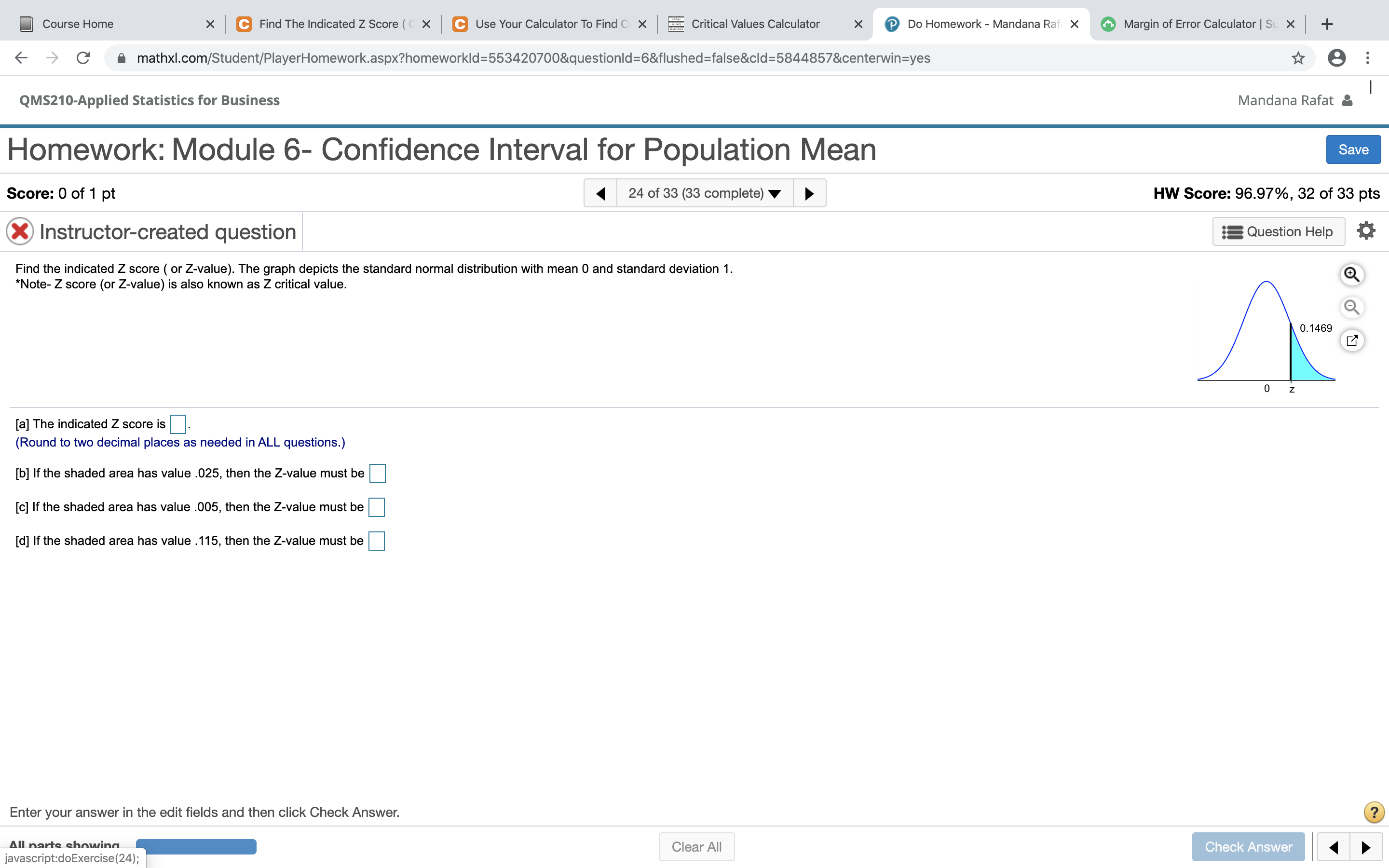Click the part [b] .025 answer box
Image resolution: width=1389 pixels, height=868 pixels.
coord(377,474)
